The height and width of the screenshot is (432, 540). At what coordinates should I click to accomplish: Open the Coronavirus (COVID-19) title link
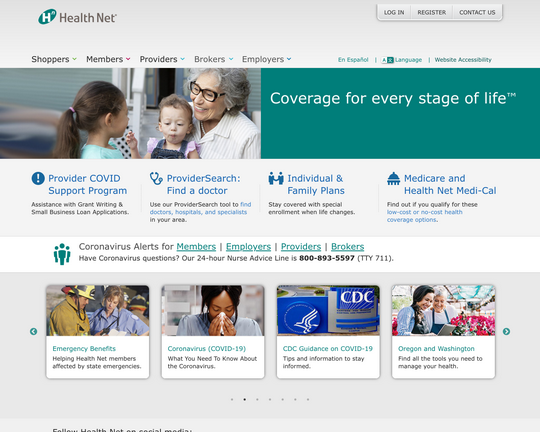click(207, 349)
